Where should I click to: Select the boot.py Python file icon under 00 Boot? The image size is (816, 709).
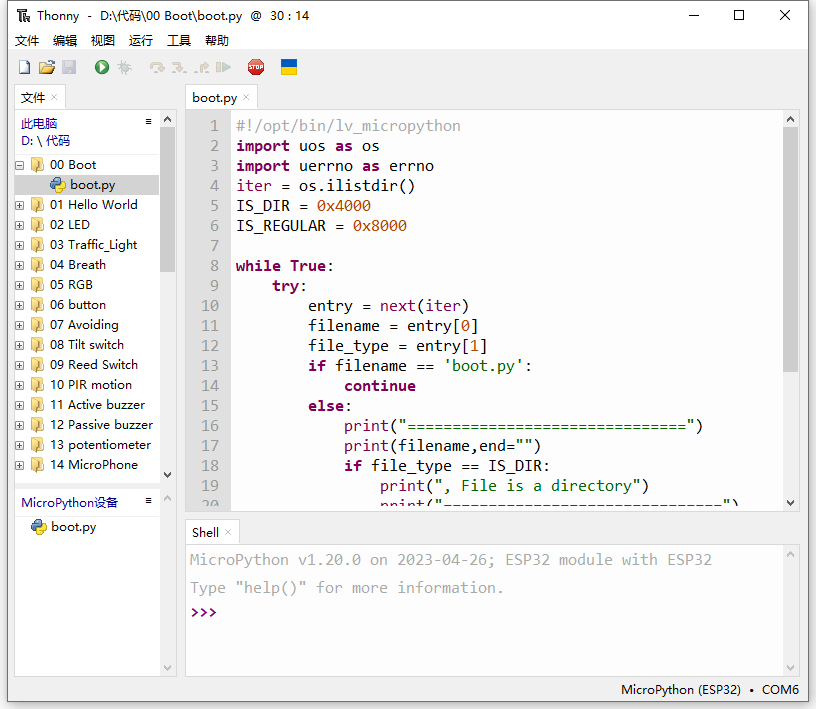point(57,185)
